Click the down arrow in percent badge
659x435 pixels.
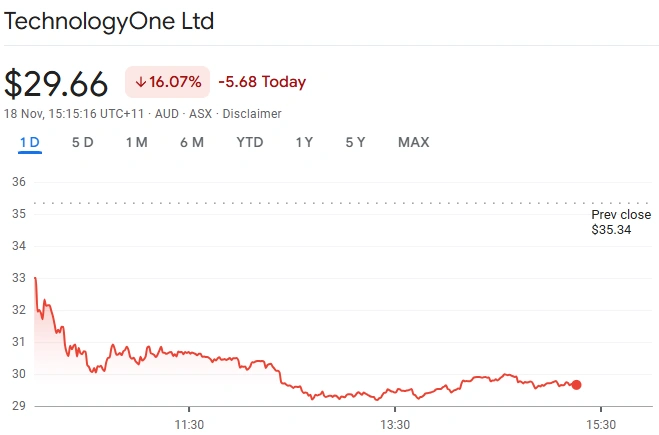click(x=140, y=82)
